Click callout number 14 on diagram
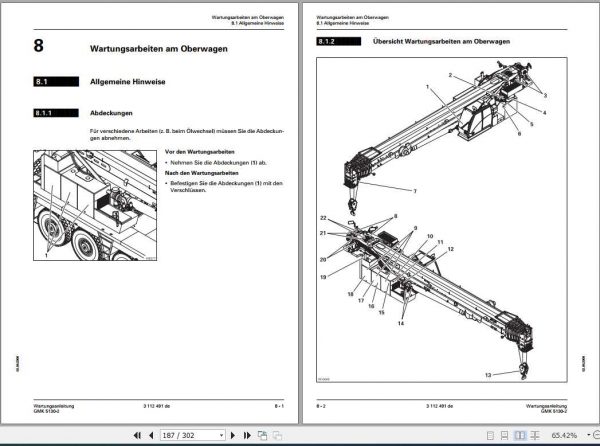The image size is (600, 446). (x=401, y=323)
